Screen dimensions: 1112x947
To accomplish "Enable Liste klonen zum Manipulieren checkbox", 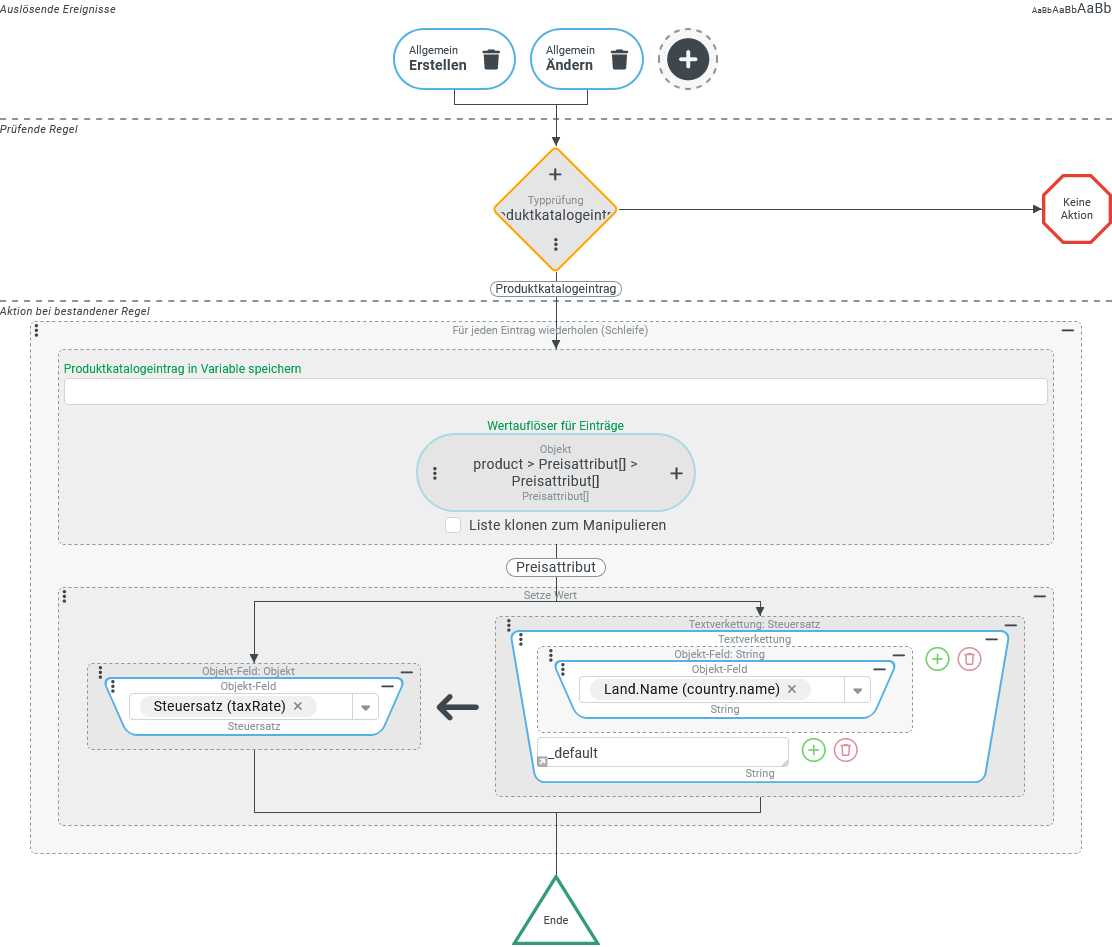I will [453, 525].
